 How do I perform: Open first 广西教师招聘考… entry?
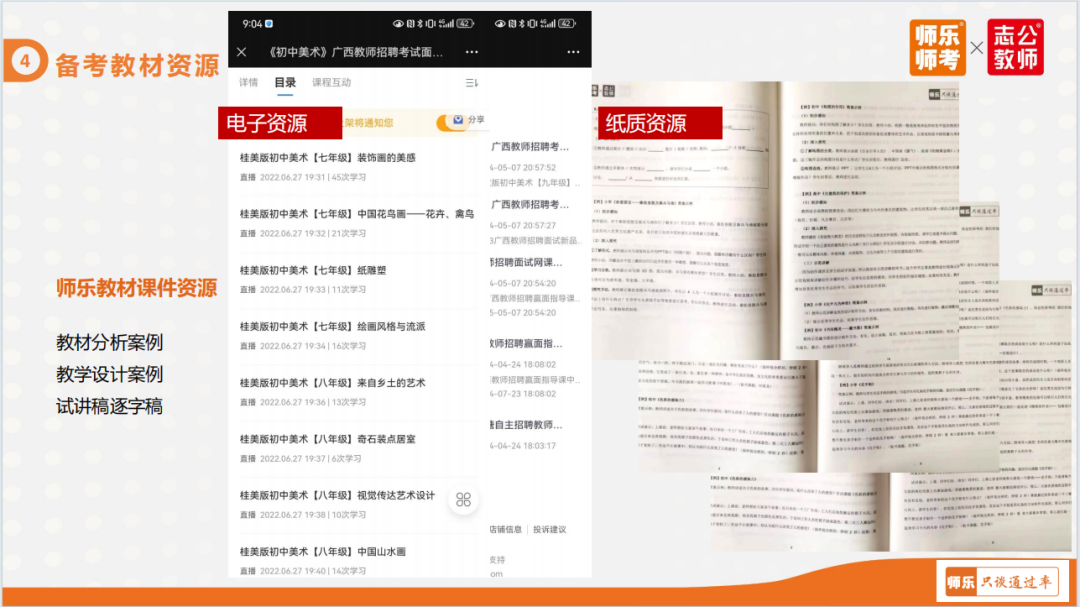point(530,147)
